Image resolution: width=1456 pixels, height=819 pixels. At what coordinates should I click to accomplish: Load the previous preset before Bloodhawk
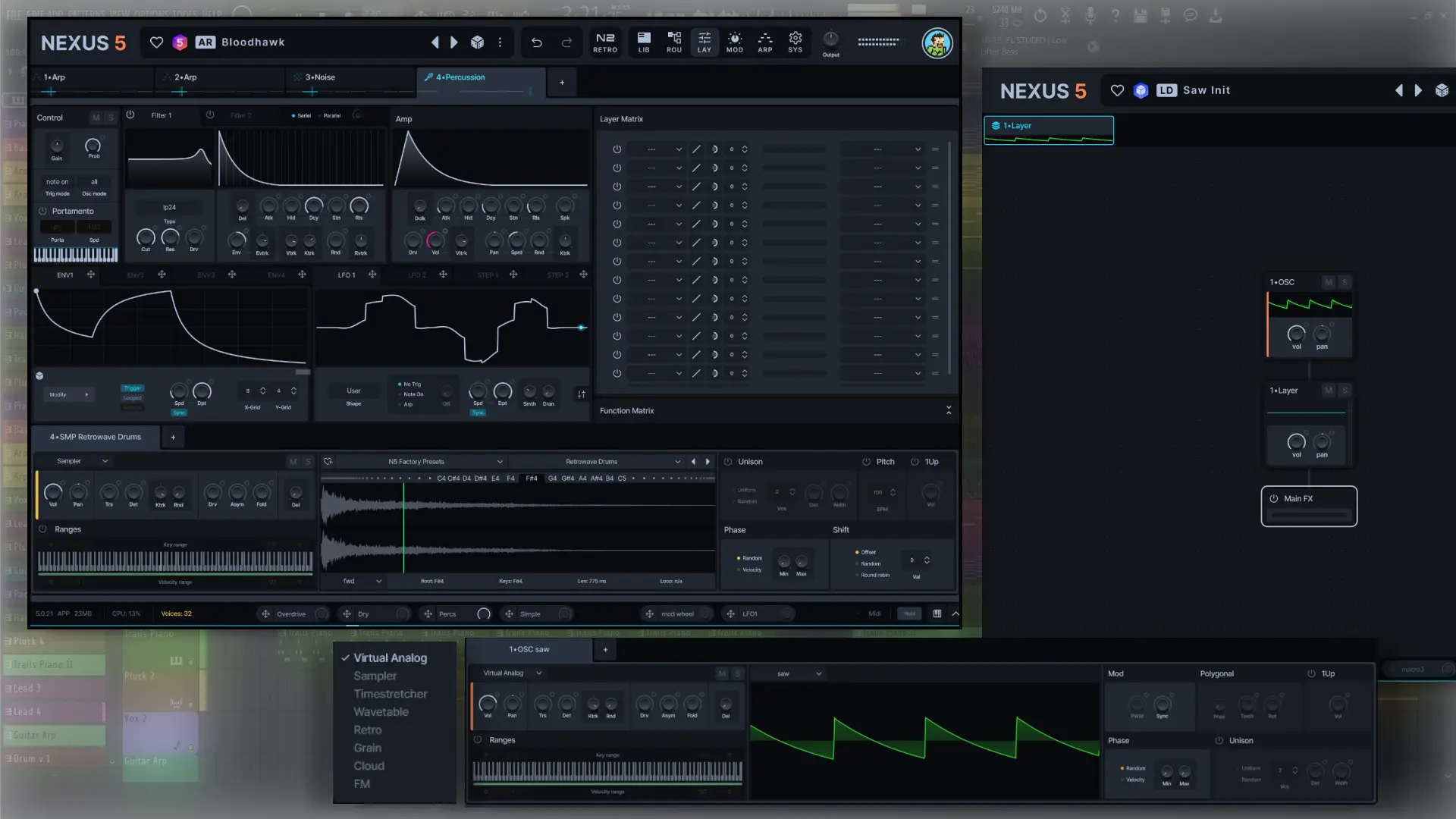coord(435,42)
